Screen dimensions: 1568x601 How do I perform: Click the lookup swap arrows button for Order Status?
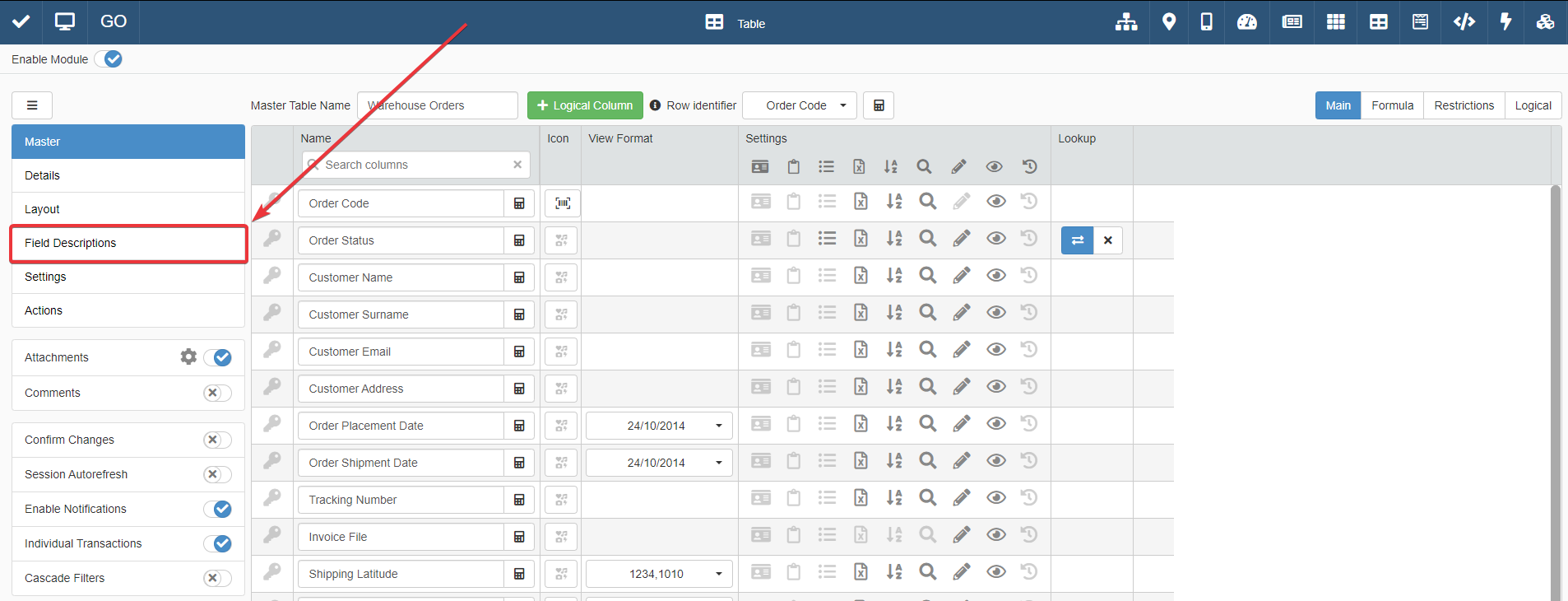tap(1077, 240)
